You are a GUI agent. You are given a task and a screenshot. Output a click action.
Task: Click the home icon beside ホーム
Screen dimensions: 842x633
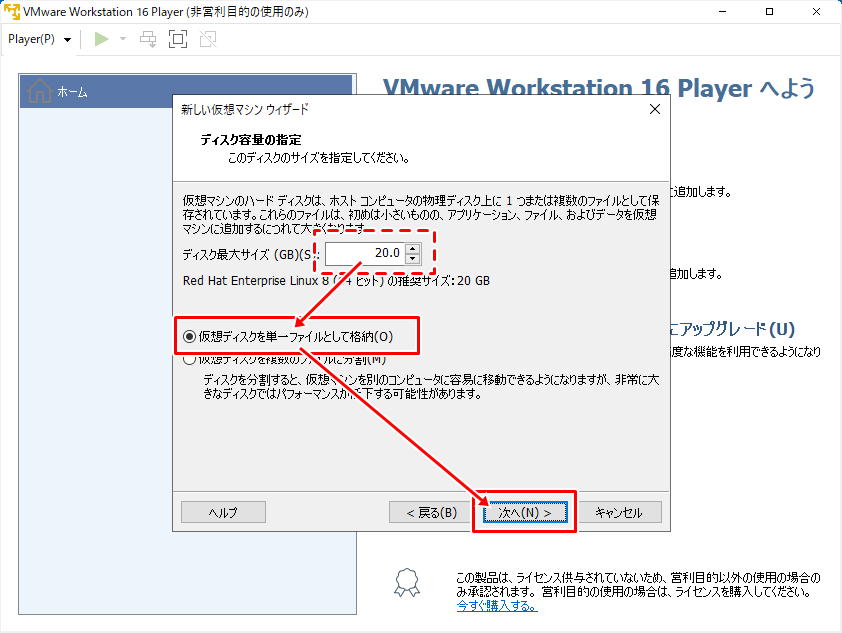tap(39, 92)
